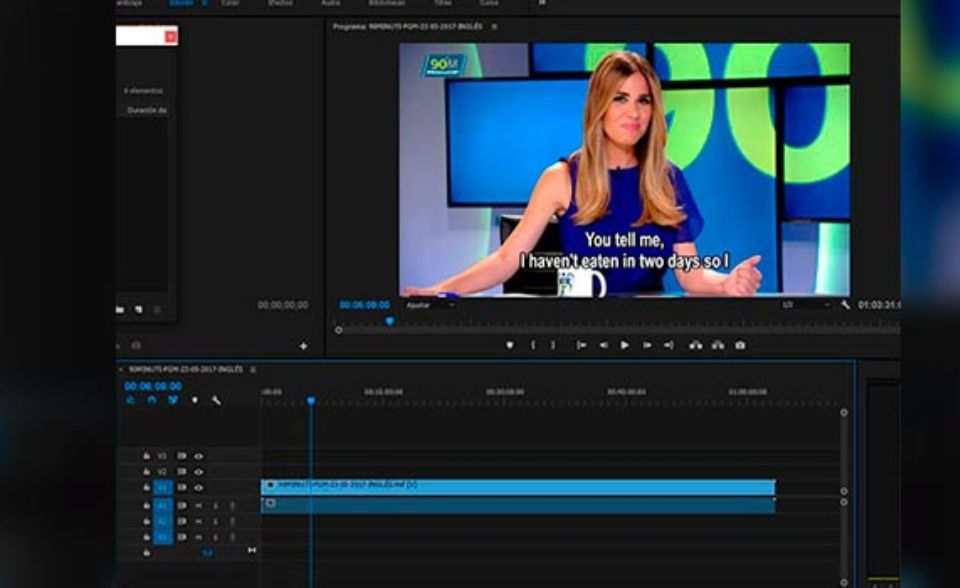Click the red close button in project panel
Screen dimensions: 960x588
point(170,37)
